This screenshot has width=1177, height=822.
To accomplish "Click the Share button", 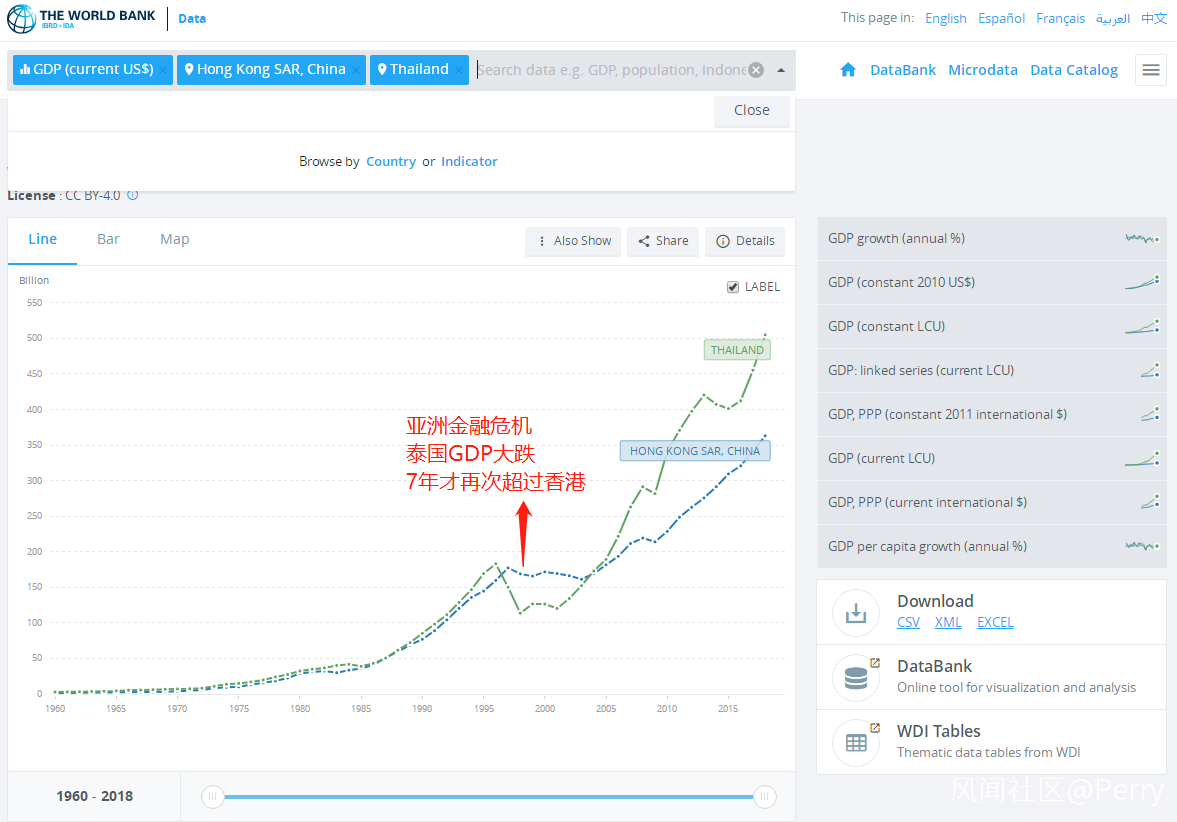I will click(x=663, y=241).
